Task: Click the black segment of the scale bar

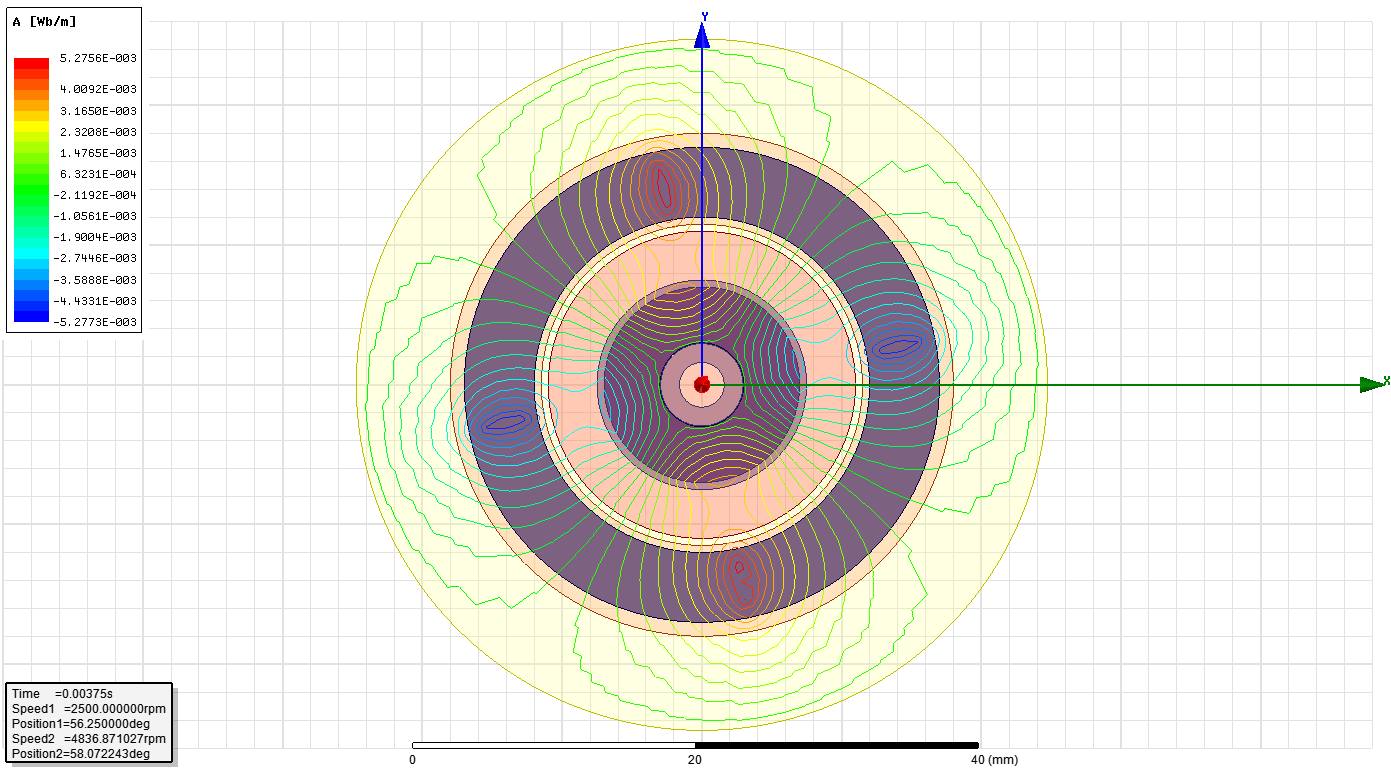Action: [x=836, y=745]
